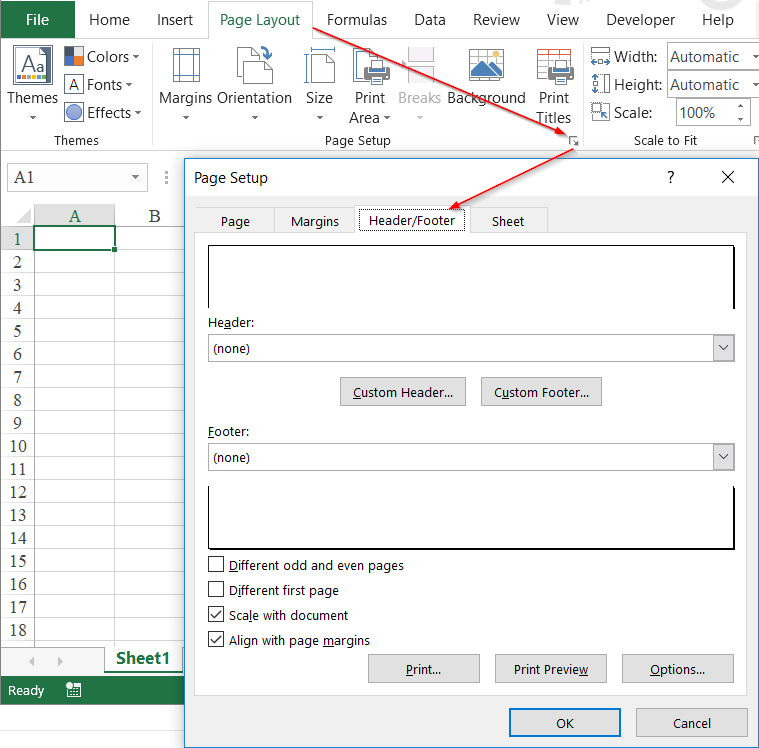Open the Margins icon in Page Setup

point(186,65)
